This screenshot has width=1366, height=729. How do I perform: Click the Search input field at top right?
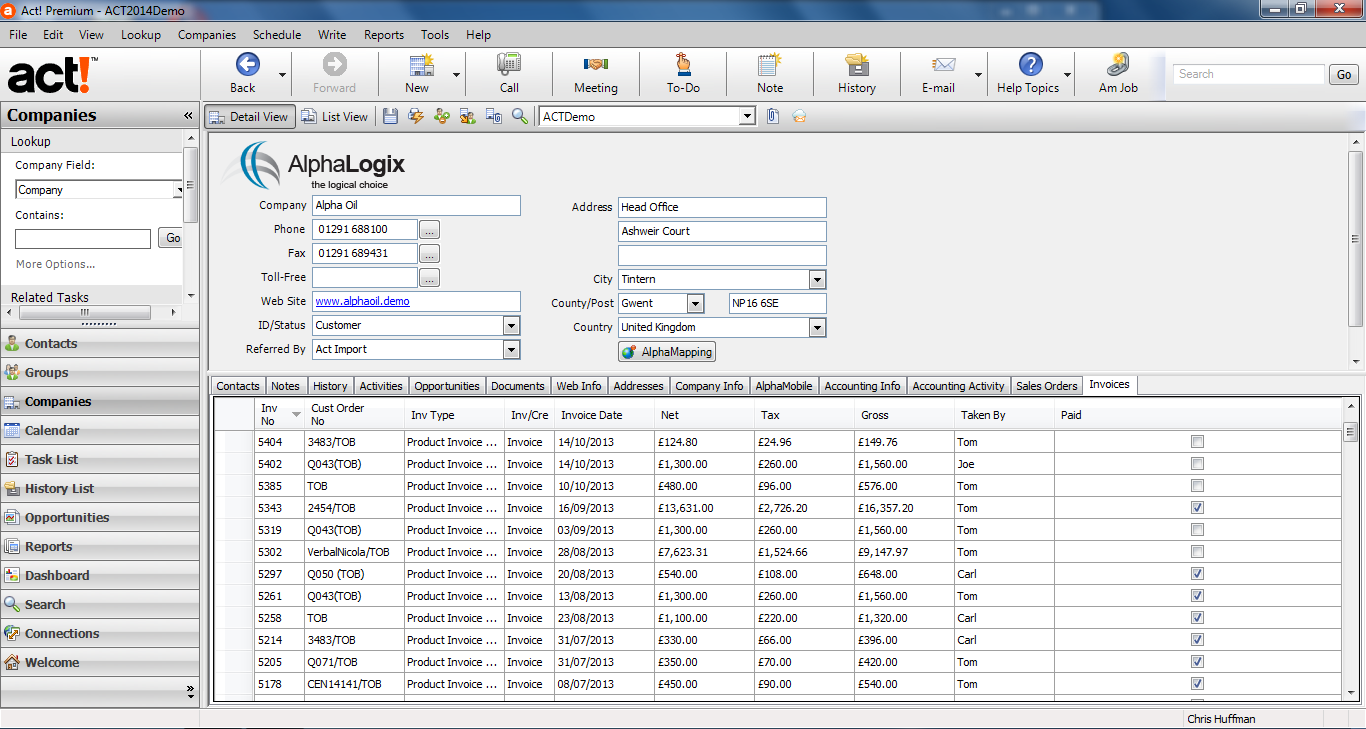point(1249,74)
